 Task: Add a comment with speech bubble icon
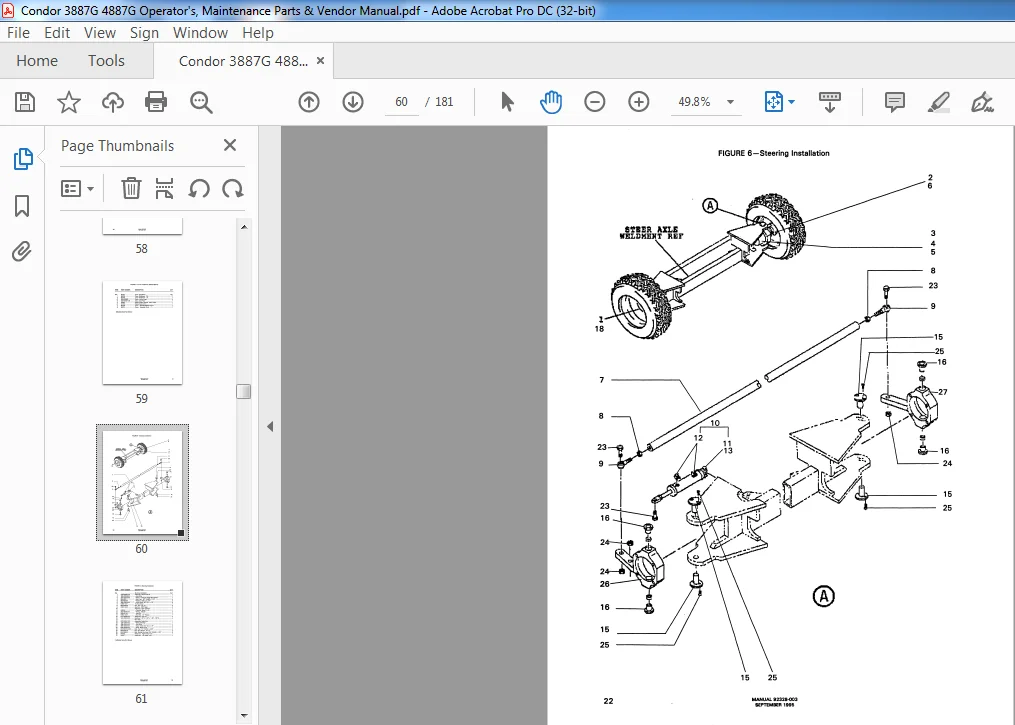tap(895, 102)
